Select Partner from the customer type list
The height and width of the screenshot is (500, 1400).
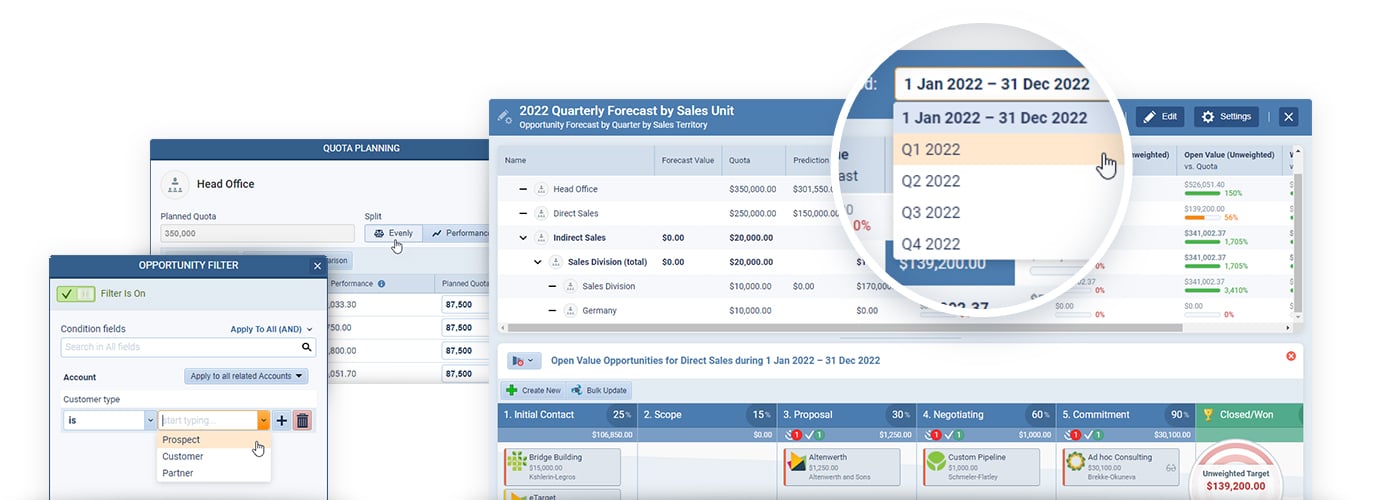(x=213, y=473)
